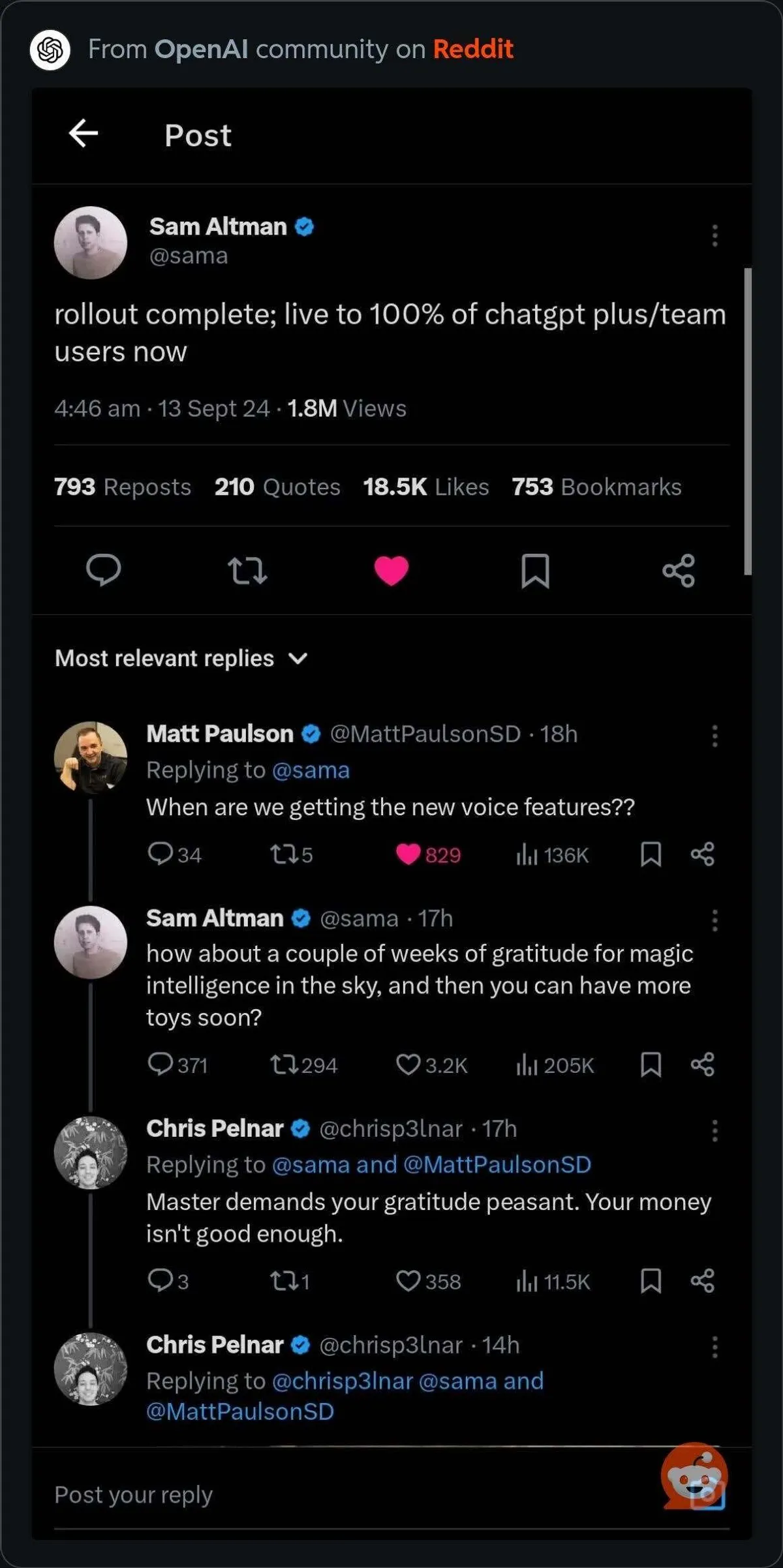
Task: Unlike Matt Paulson's reply heart
Action: [x=408, y=854]
